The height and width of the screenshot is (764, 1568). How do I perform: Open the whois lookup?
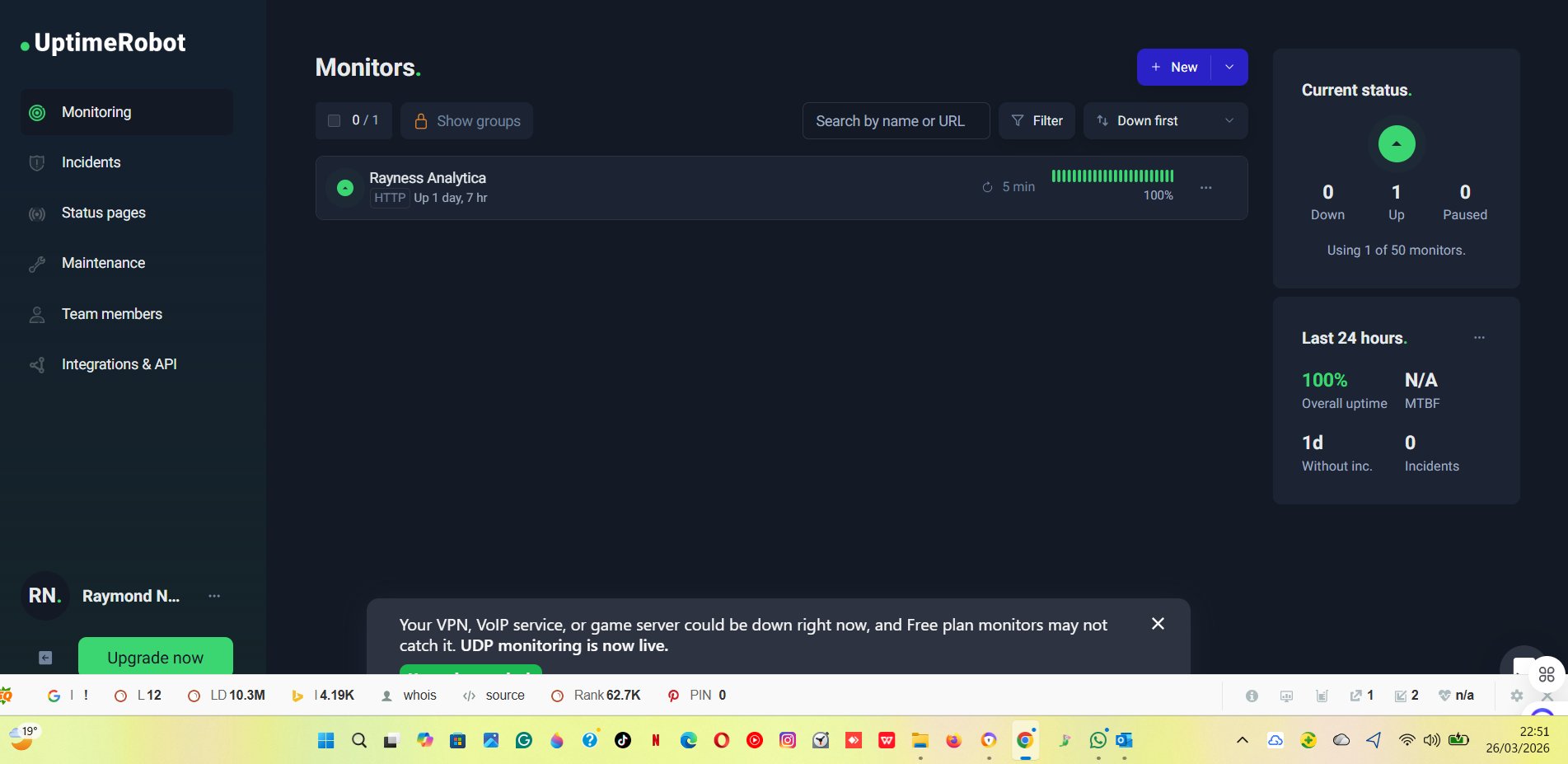(409, 696)
